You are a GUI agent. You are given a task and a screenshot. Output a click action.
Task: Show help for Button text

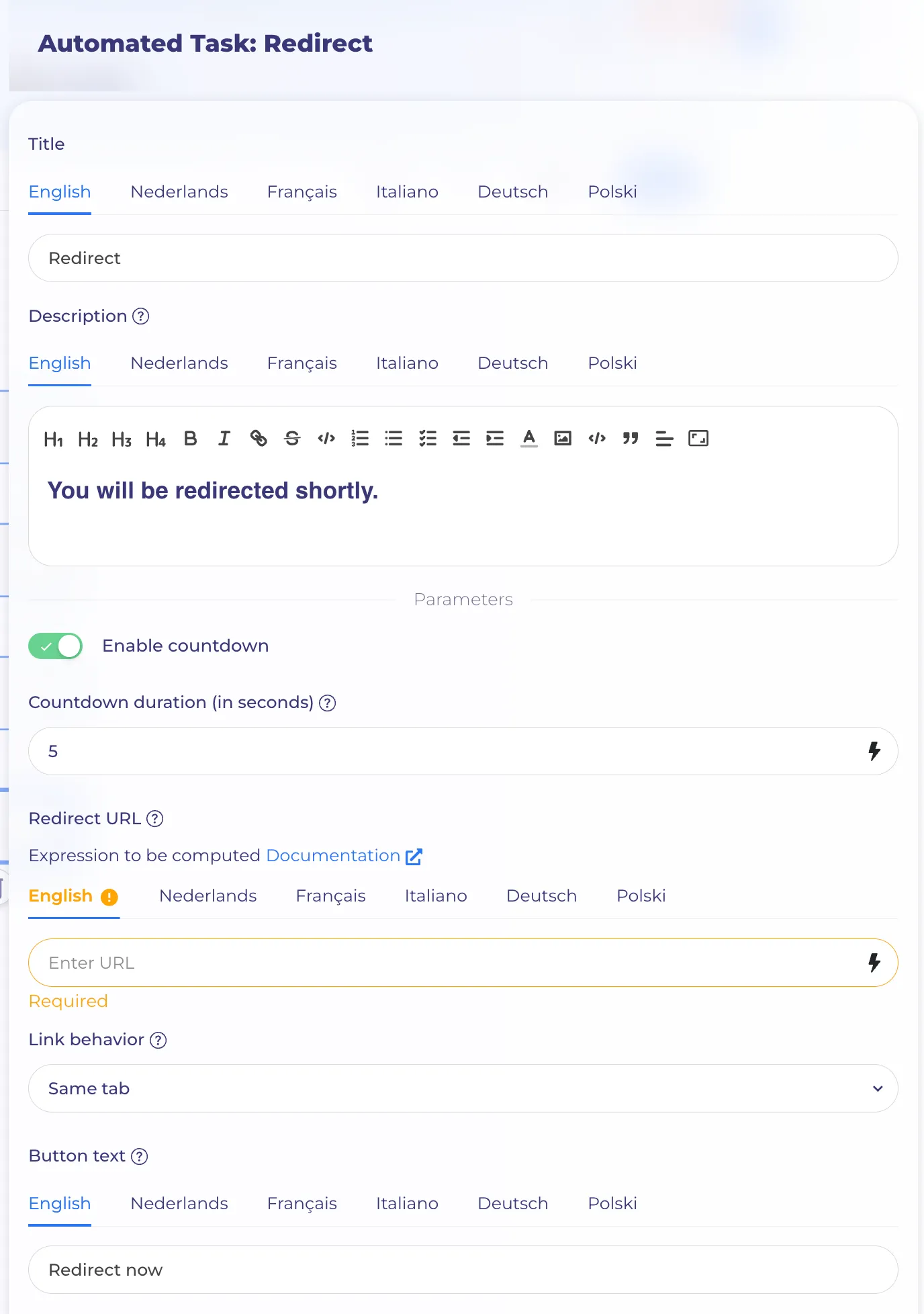coord(139,1156)
